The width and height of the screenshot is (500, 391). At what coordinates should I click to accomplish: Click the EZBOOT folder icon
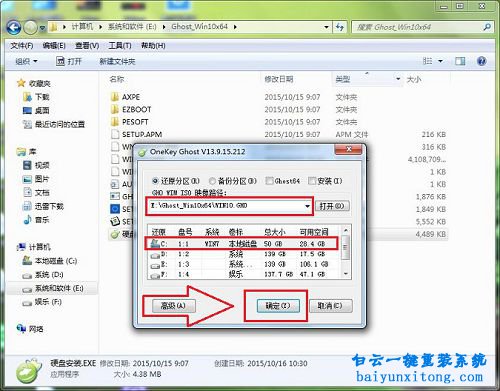pyautogui.click(x=115, y=109)
